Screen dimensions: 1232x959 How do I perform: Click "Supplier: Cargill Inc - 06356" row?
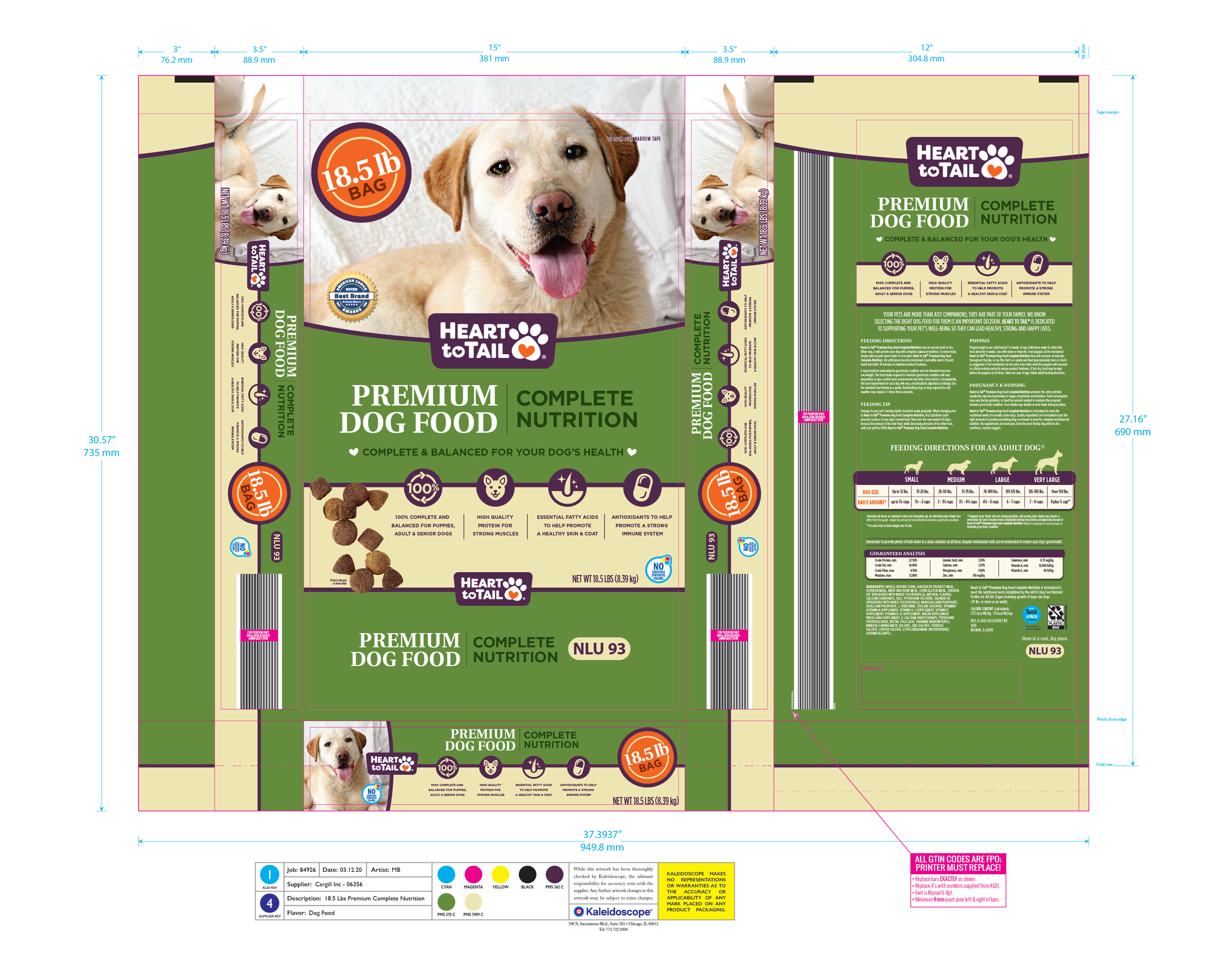358,884
